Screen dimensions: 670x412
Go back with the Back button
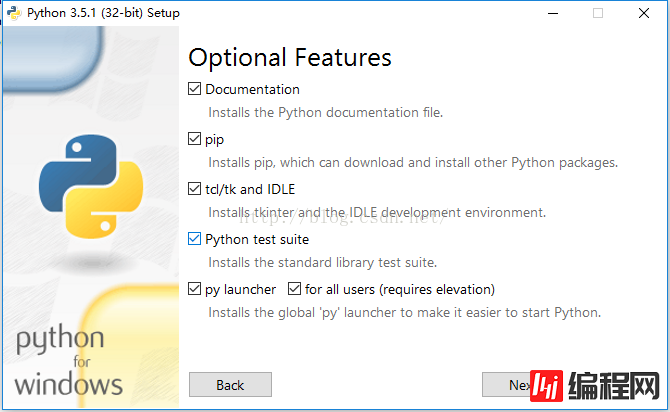click(x=230, y=385)
